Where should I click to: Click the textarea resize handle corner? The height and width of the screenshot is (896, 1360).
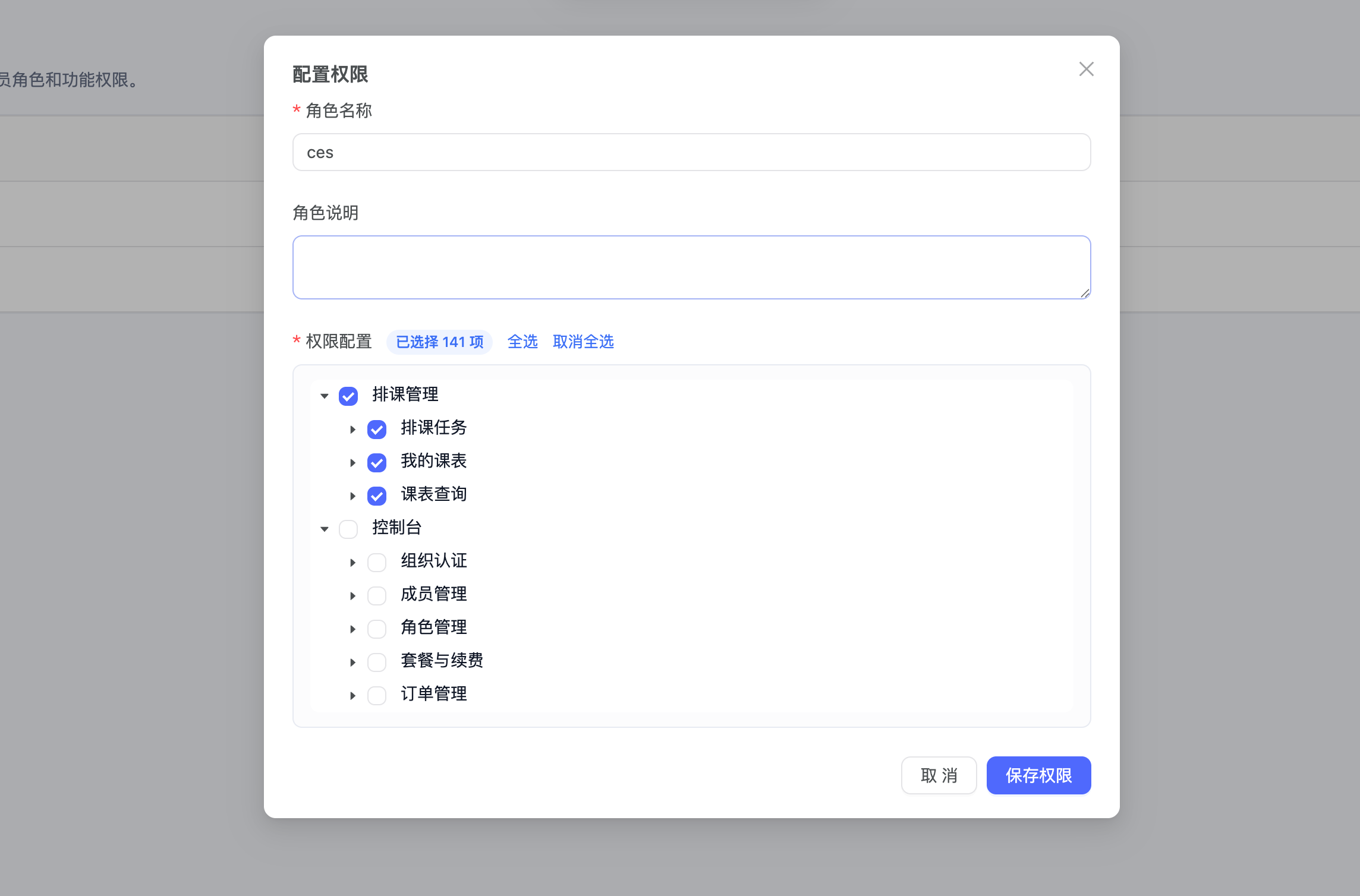(x=1085, y=293)
